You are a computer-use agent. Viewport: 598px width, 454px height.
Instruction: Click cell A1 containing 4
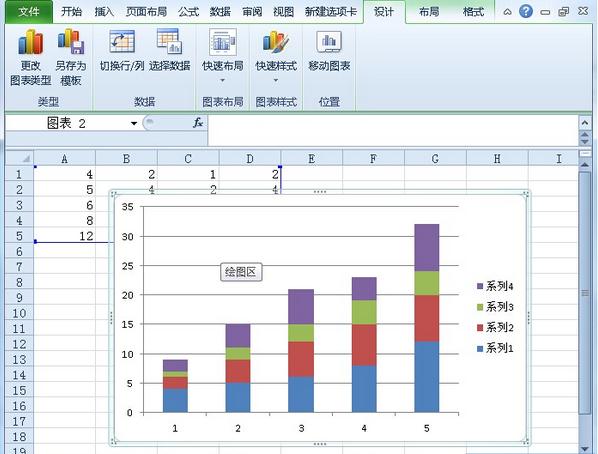(64, 174)
